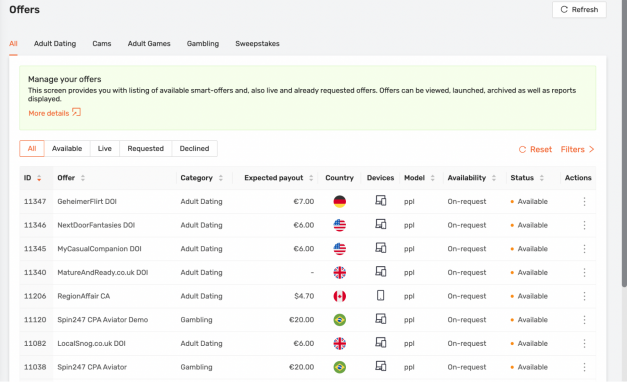Screen dimensions: 627x382
Task: Open actions menu for LocalSnog.co.uk DOI
Action: coord(584,344)
